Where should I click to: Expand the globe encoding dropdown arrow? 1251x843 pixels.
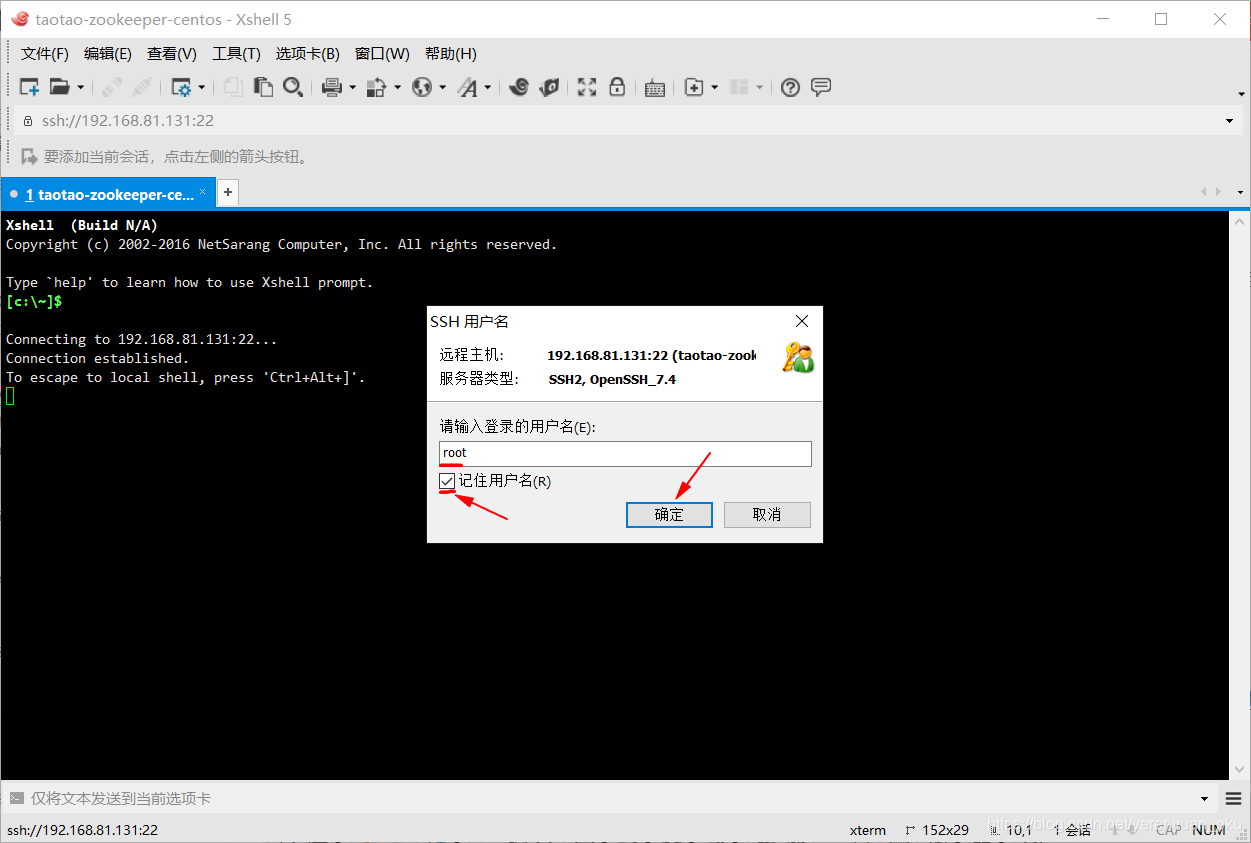click(x=442, y=88)
